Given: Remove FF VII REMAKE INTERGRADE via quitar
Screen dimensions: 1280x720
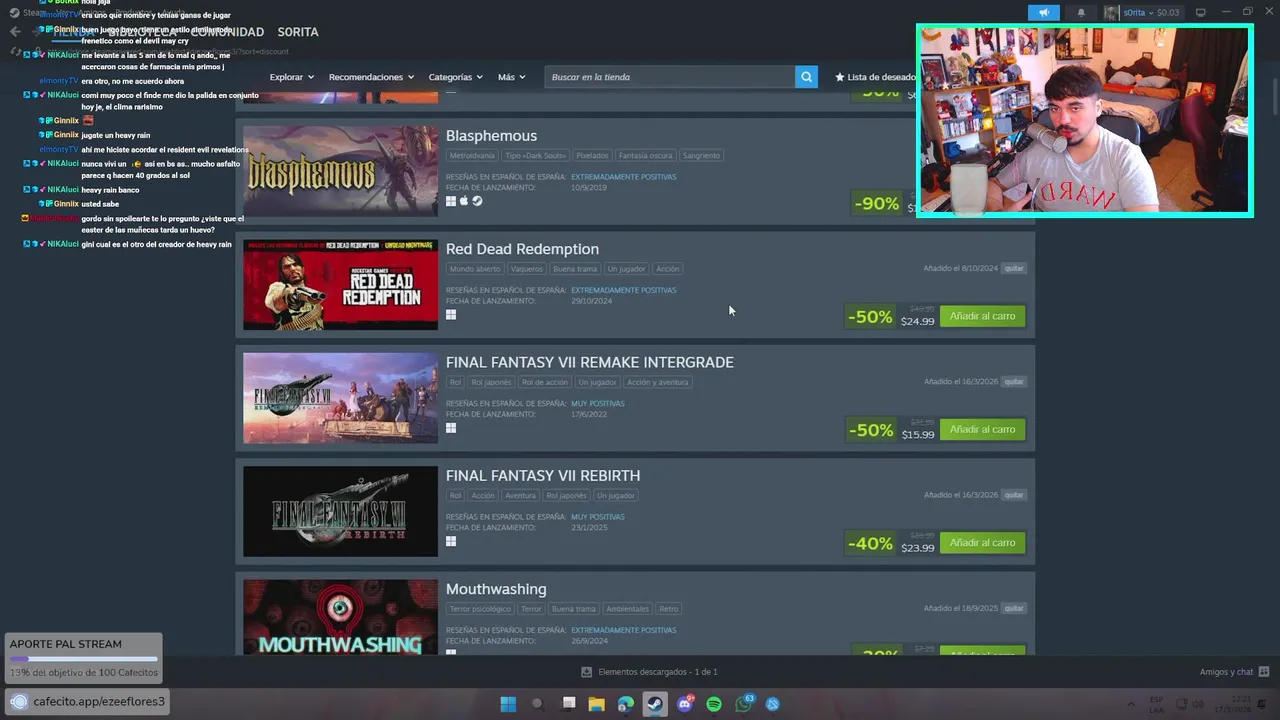Looking at the screenshot, I should (x=1014, y=381).
